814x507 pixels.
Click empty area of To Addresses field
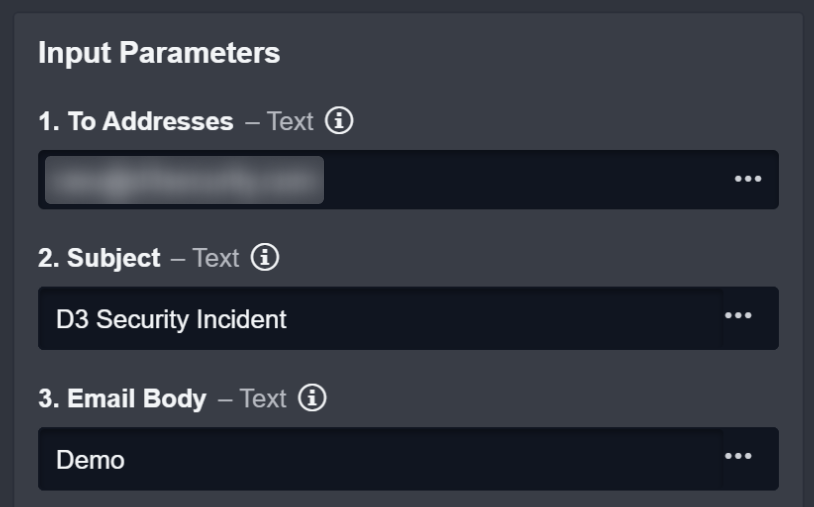pyautogui.click(x=520, y=180)
